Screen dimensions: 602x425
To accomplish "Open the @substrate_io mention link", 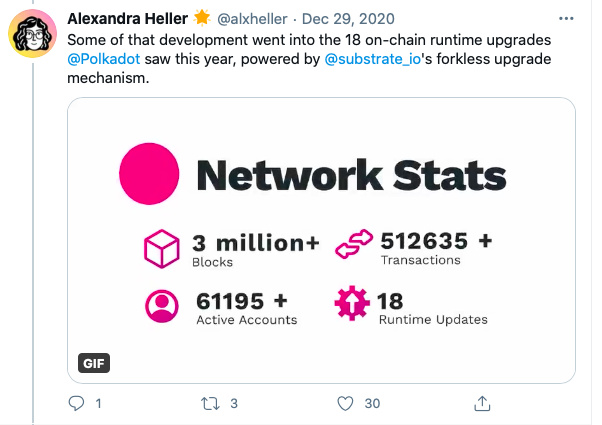I will coord(373,59).
